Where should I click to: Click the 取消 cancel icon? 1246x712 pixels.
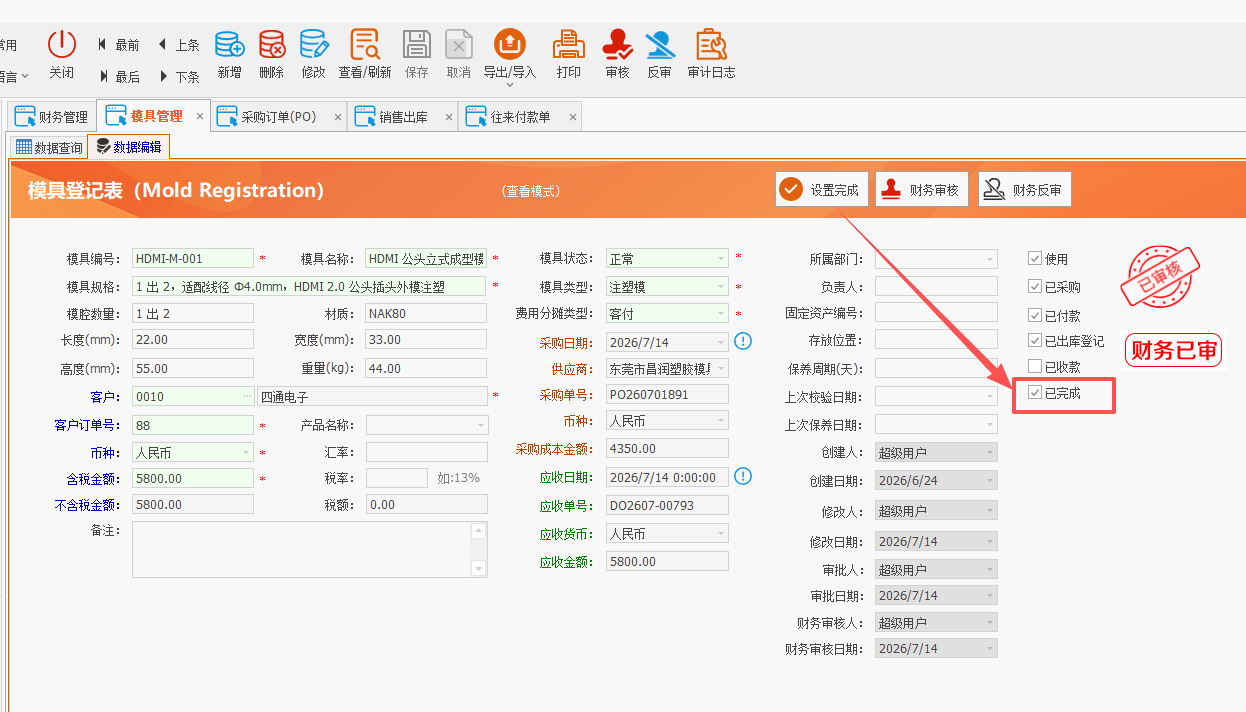(x=458, y=44)
